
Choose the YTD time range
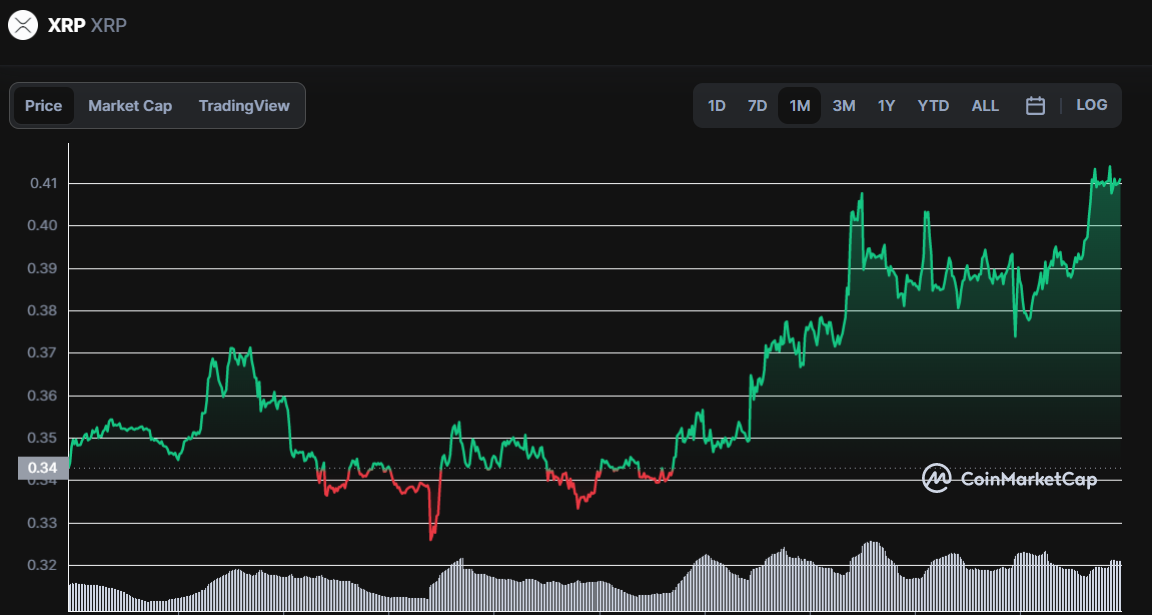[933, 106]
